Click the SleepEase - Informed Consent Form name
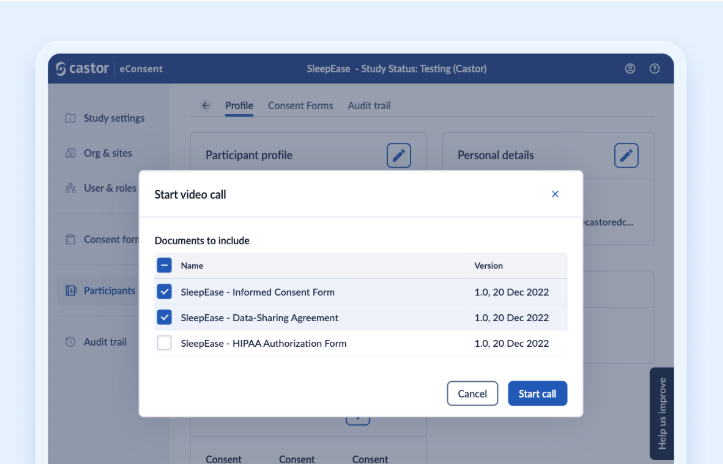Image resolution: width=723 pixels, height=466 pixels. 257,292
